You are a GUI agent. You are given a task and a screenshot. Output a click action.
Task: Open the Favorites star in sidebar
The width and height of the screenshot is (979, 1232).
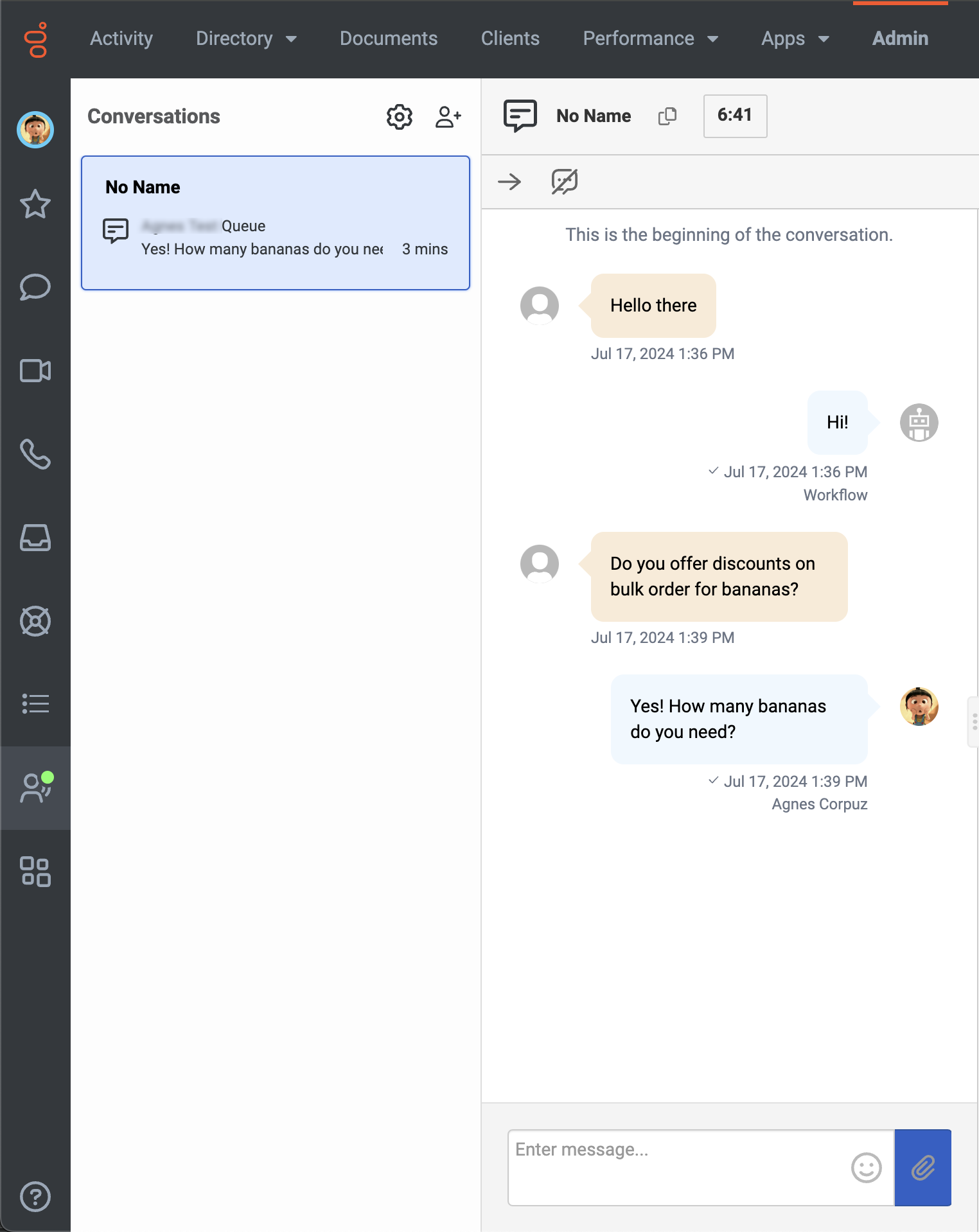tap(35, 204)
